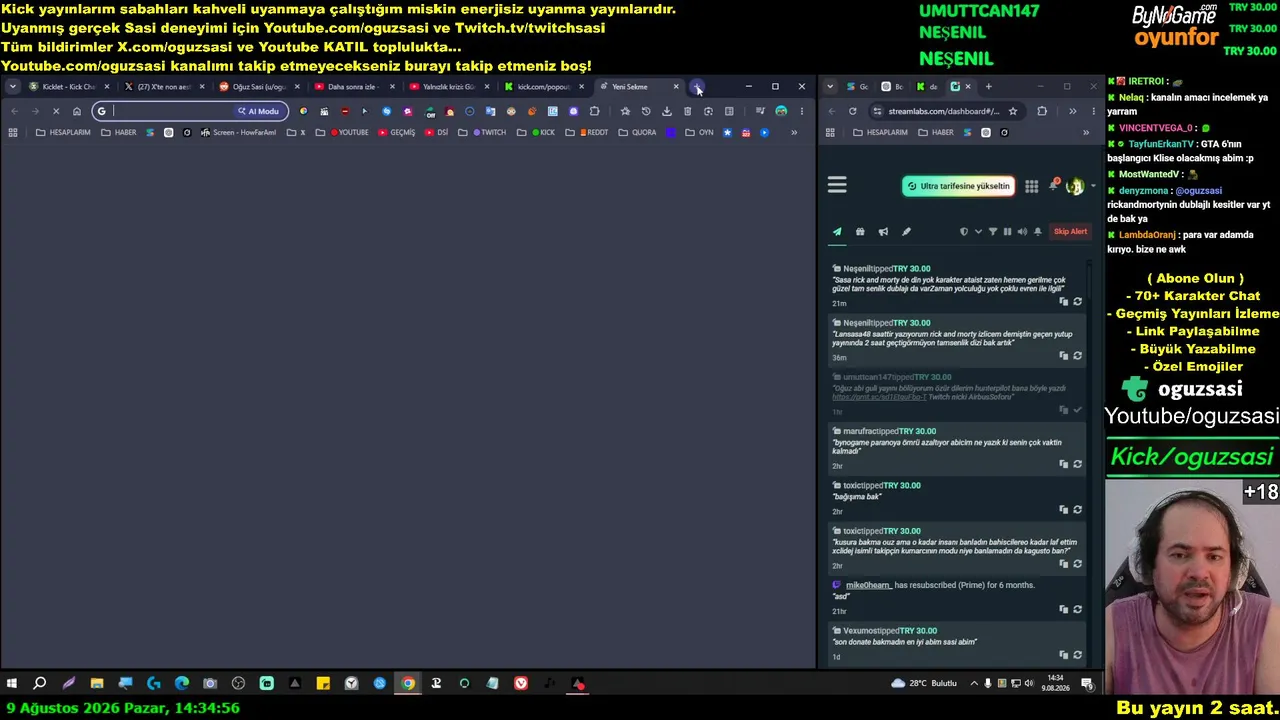Open extensions puzzle icon in left browser
Image resolution: width=1280 pixels, height=720 pixels.
(595, 111)
